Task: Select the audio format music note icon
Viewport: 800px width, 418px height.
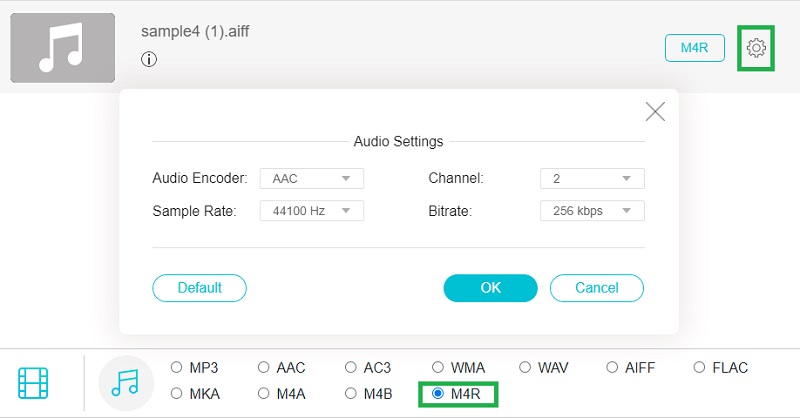Action: coord(126,382)
